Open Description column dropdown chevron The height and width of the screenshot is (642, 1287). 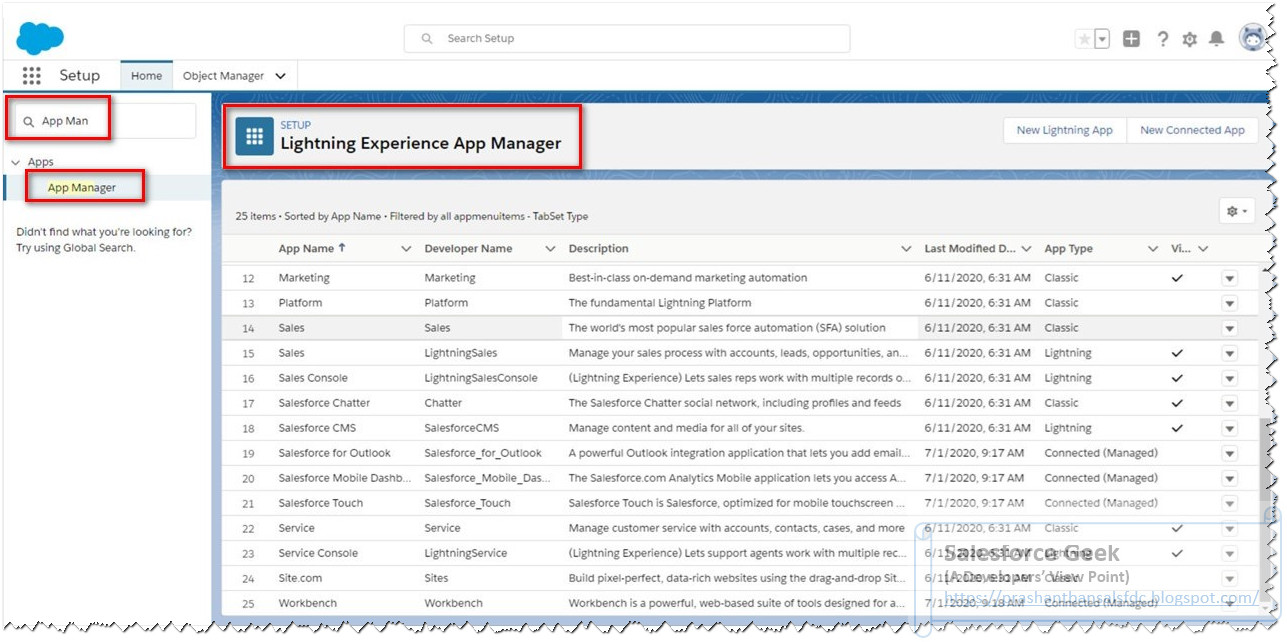tap(906, 249)
